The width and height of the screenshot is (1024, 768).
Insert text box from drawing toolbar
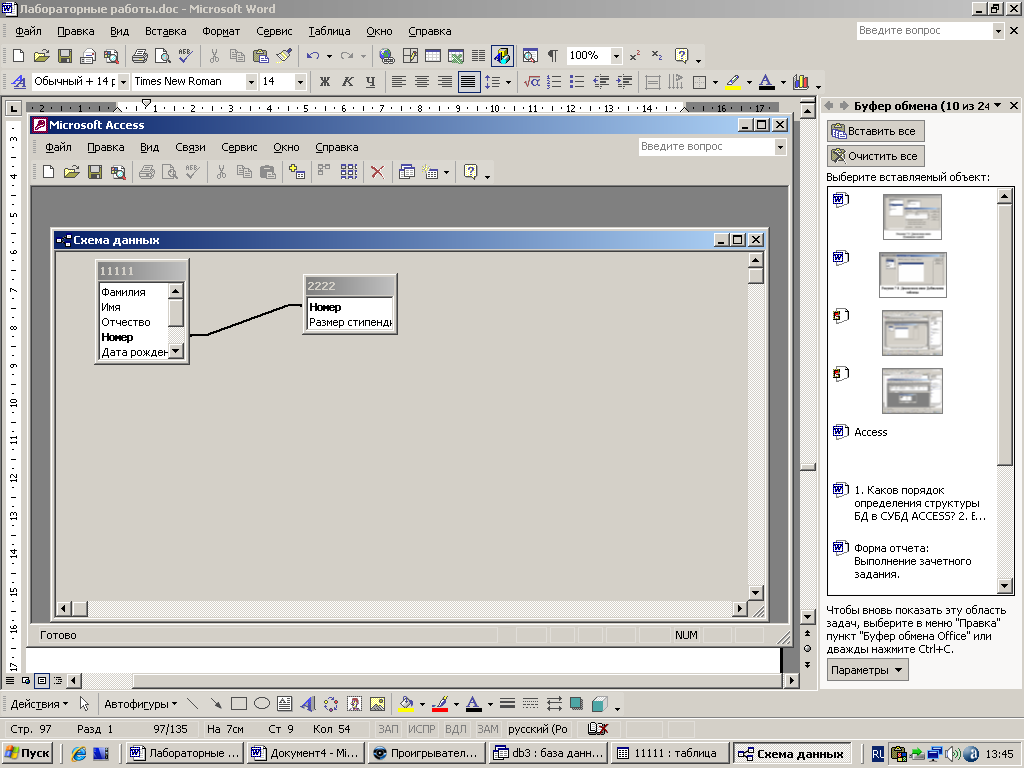point(285,704)
